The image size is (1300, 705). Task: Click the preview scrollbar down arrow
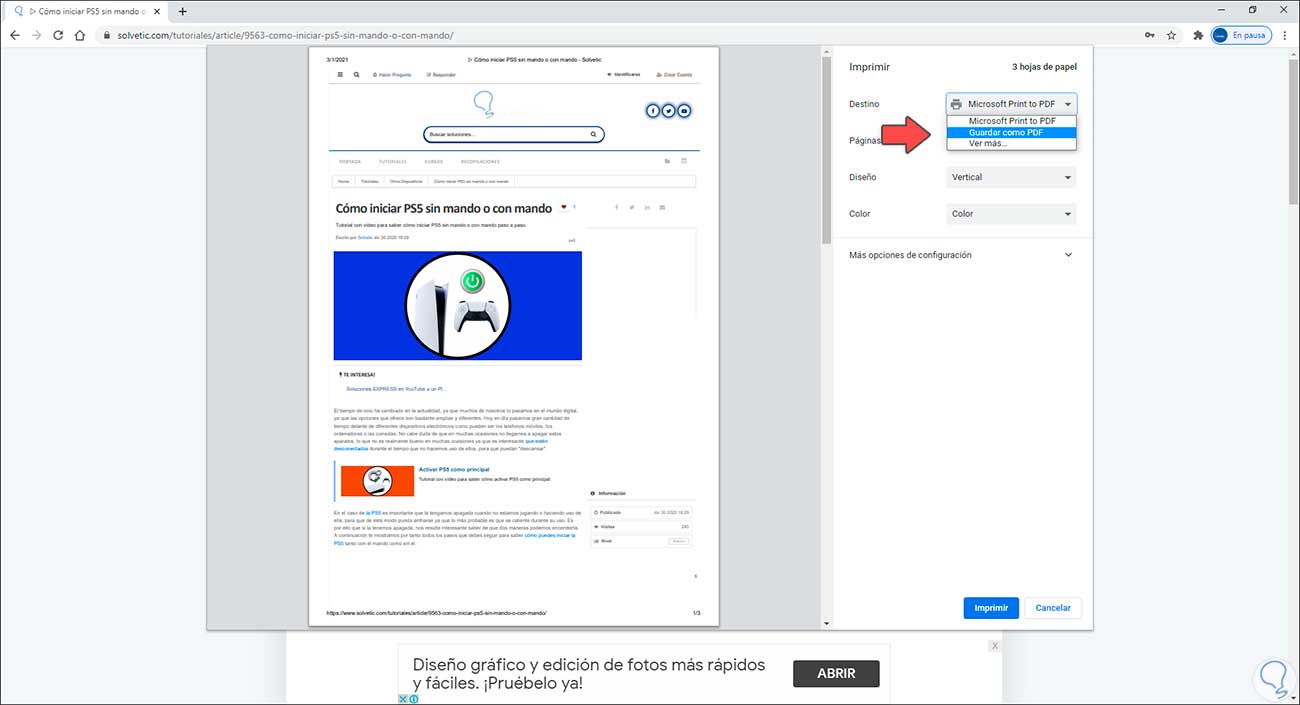[x=825, y=624]
